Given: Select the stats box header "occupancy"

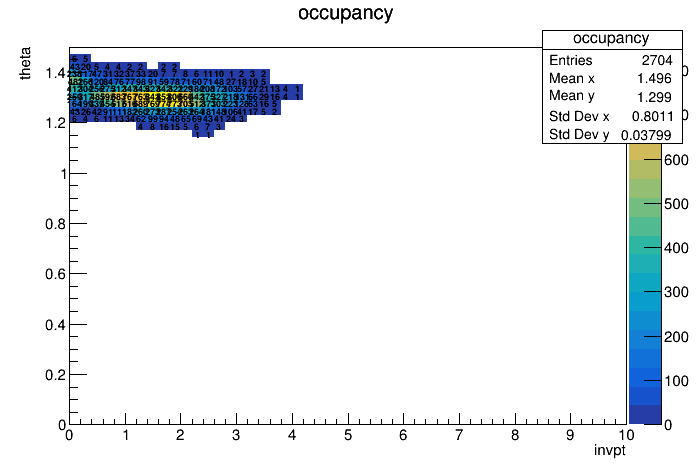Looking at the screenshot, I should click(611, 39).
